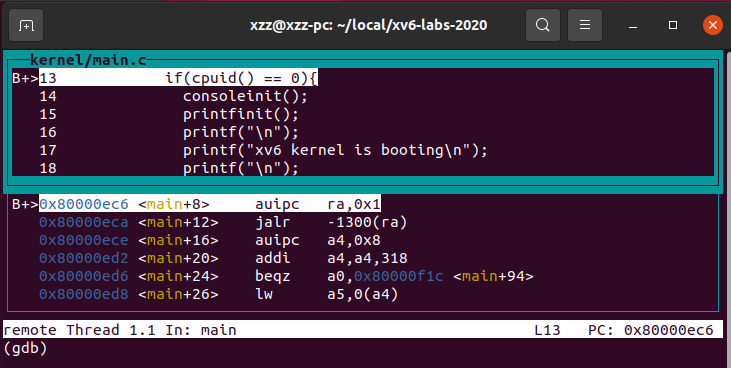Open a new terminal tab
Viewport: 731px width, 368px height.
click(26, 25)
